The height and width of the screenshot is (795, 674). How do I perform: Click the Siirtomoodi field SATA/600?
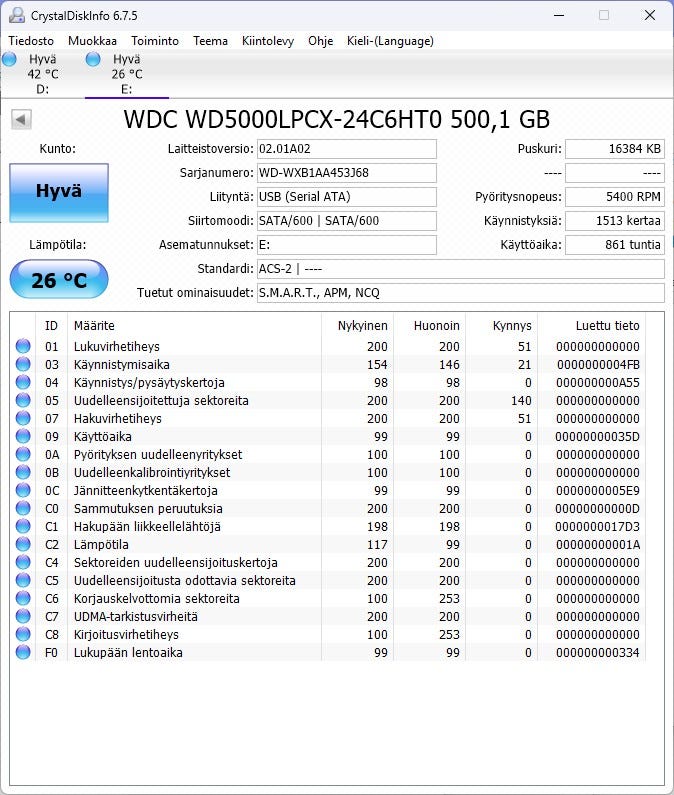[346, 221]
